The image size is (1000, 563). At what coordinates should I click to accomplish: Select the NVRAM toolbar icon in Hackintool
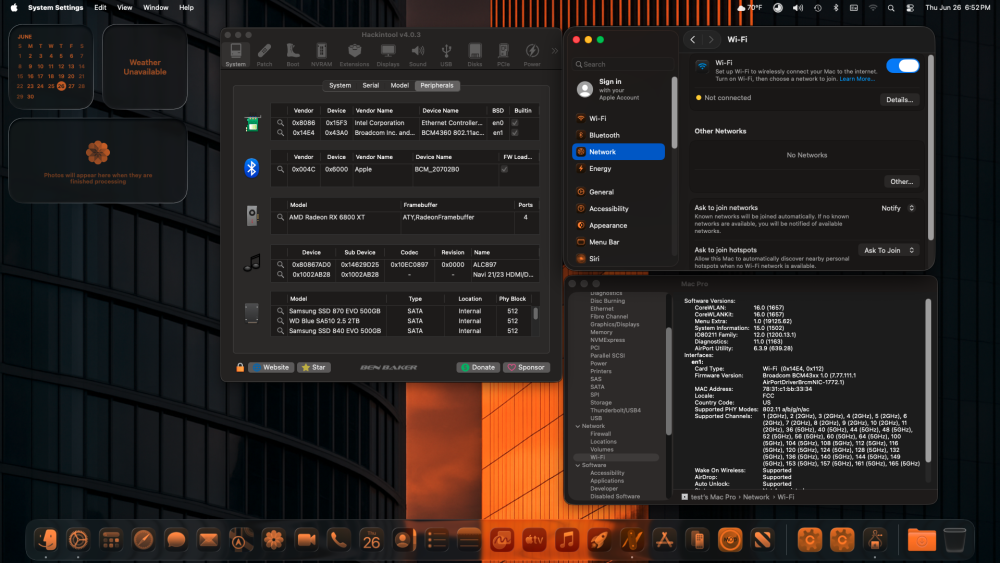point(321,55)
